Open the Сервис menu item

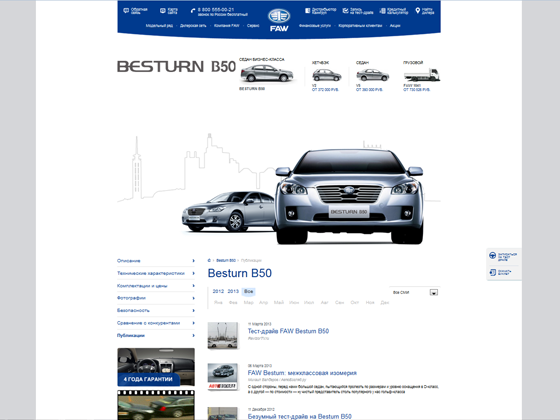tap(253, 26)
